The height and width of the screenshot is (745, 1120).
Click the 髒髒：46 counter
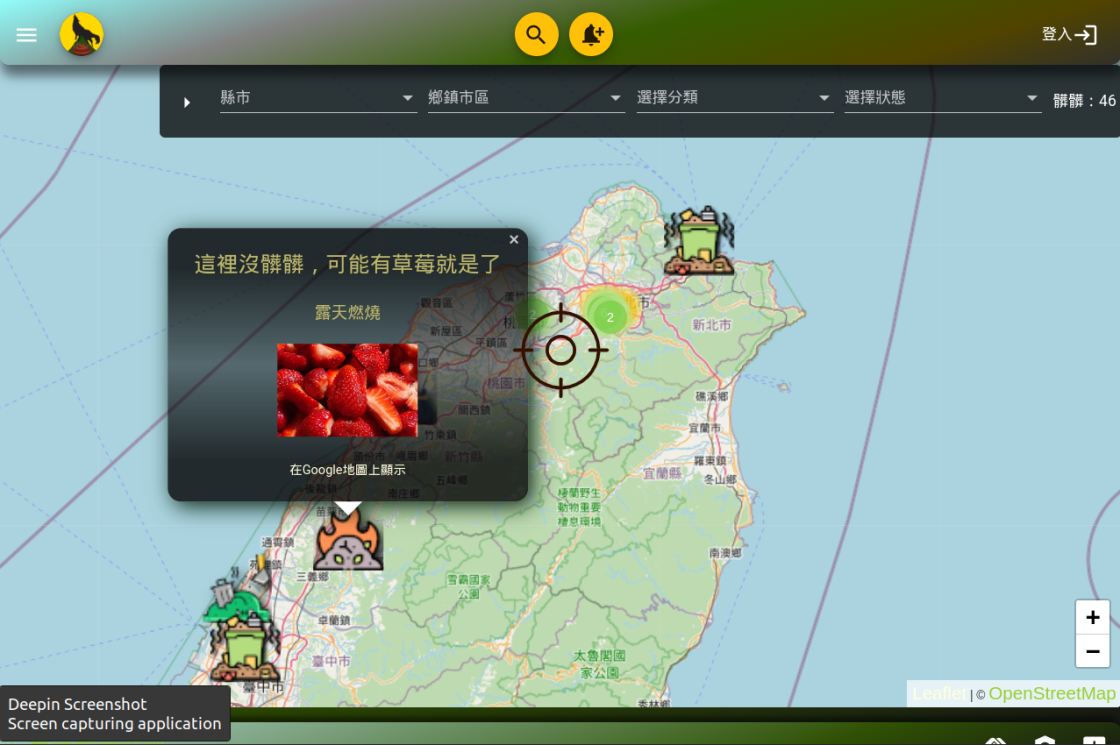tap(1084, 101)
